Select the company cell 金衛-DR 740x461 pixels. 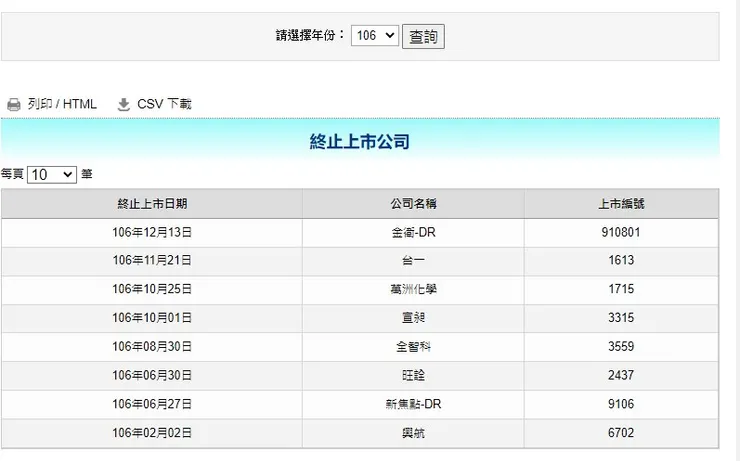[x=413, y=232]
